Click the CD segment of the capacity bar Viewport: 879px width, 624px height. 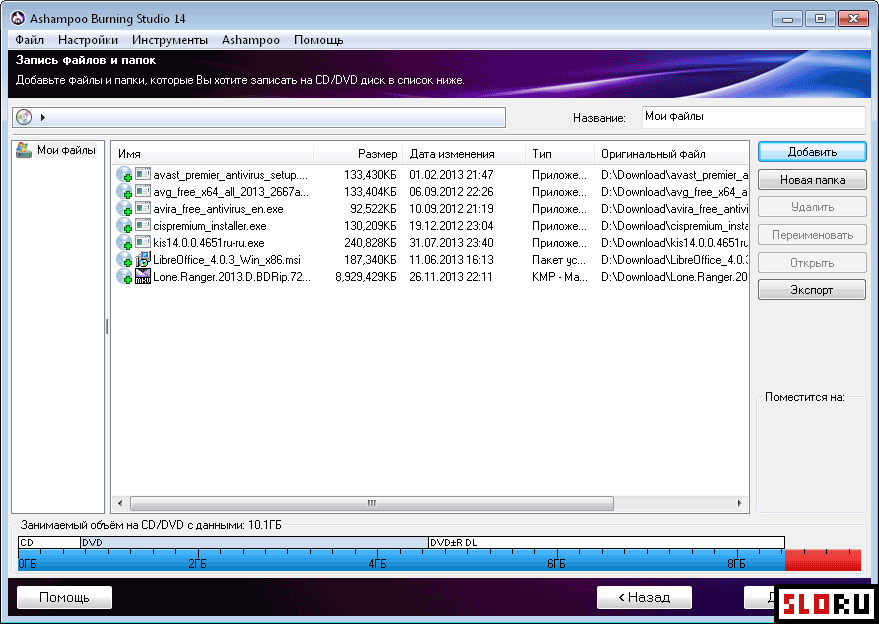49,543
